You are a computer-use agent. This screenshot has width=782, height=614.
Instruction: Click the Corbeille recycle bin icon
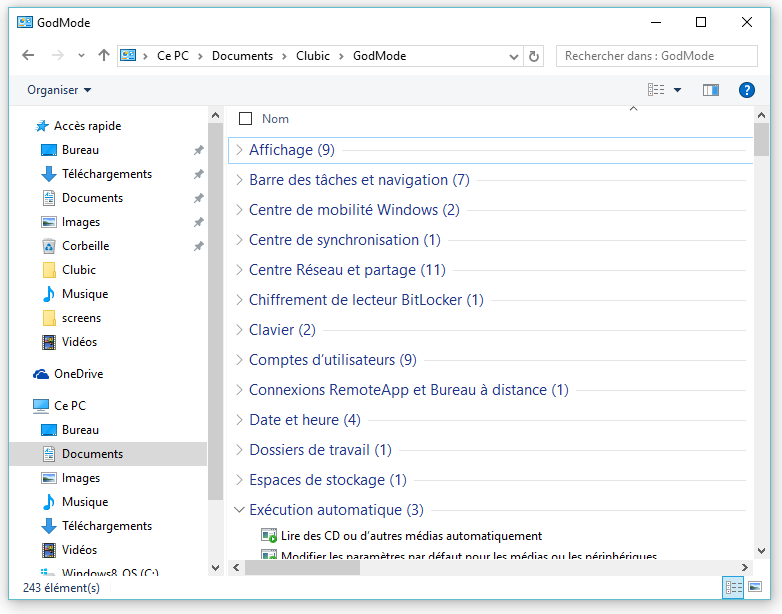click(x=48, y=246)
